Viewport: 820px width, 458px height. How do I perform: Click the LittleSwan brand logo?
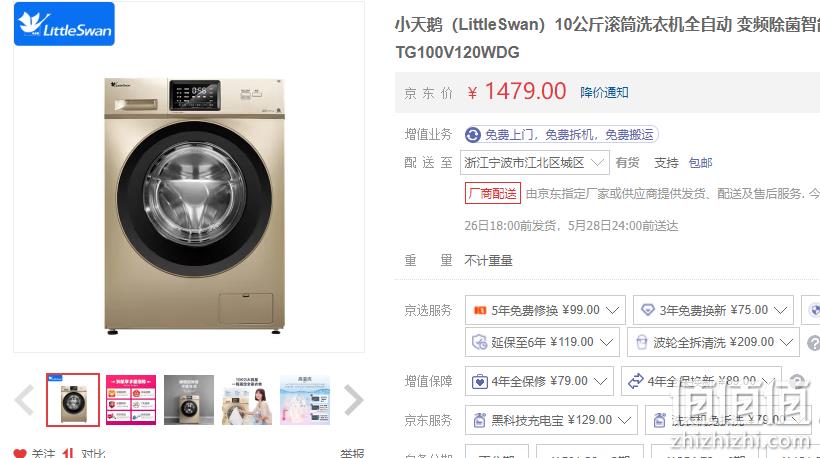click(x=64, y=24)
